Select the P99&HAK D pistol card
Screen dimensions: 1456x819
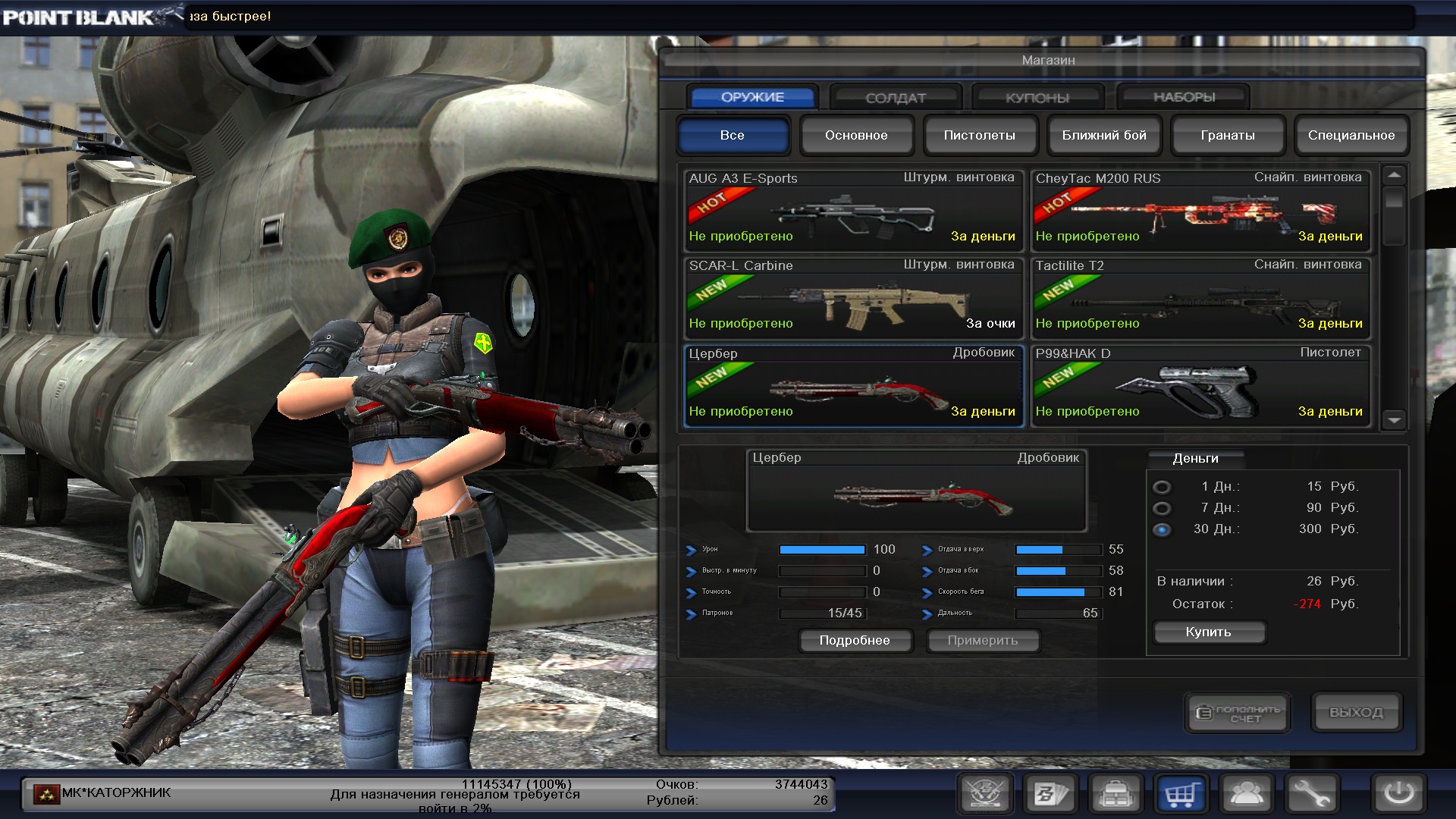(1200, 386)
